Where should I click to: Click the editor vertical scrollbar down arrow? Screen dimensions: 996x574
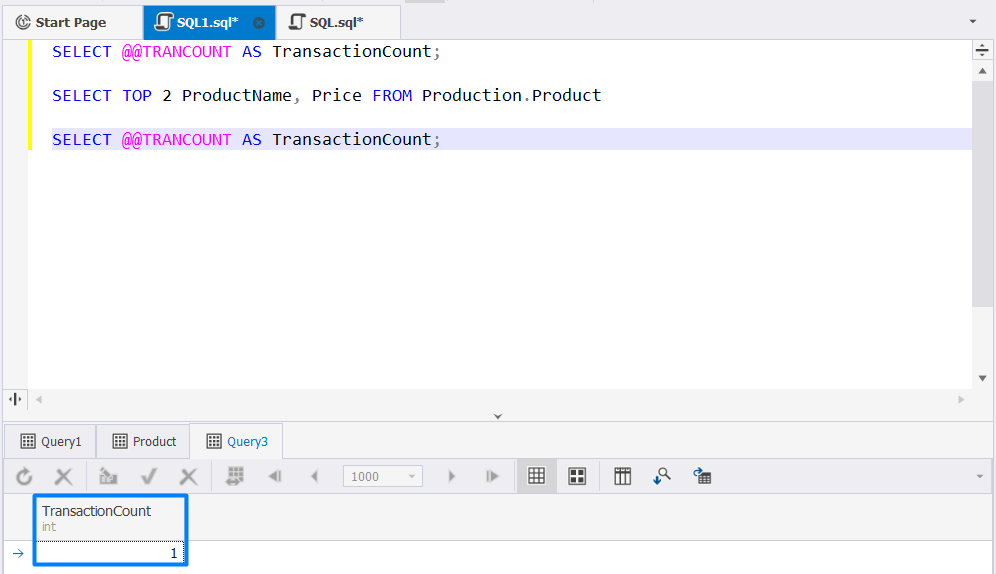(x=982, y=378)
